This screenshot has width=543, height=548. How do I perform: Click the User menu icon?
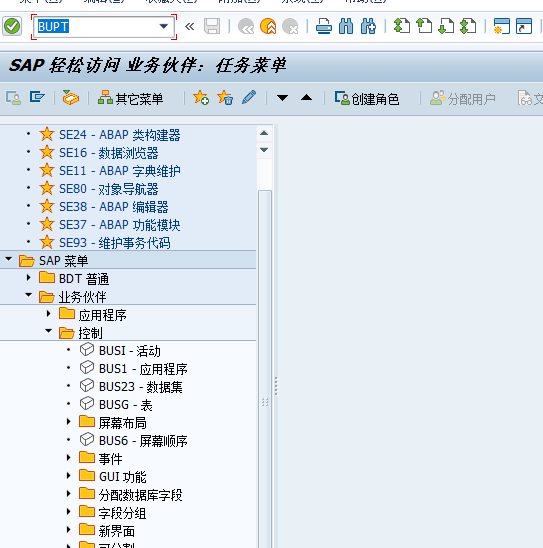14,98
